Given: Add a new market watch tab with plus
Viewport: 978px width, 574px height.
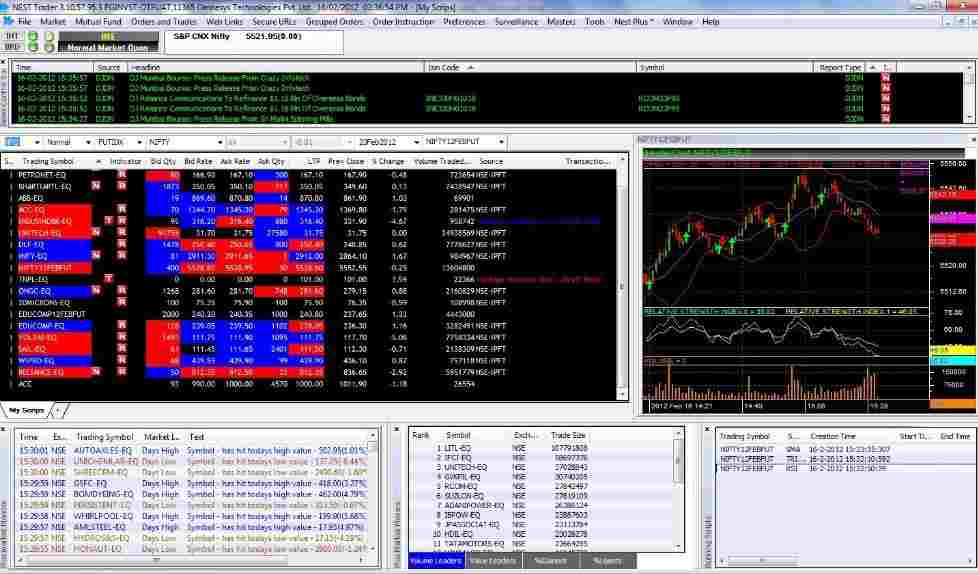Looking at the screenshot, I should (x=59, y=411).
